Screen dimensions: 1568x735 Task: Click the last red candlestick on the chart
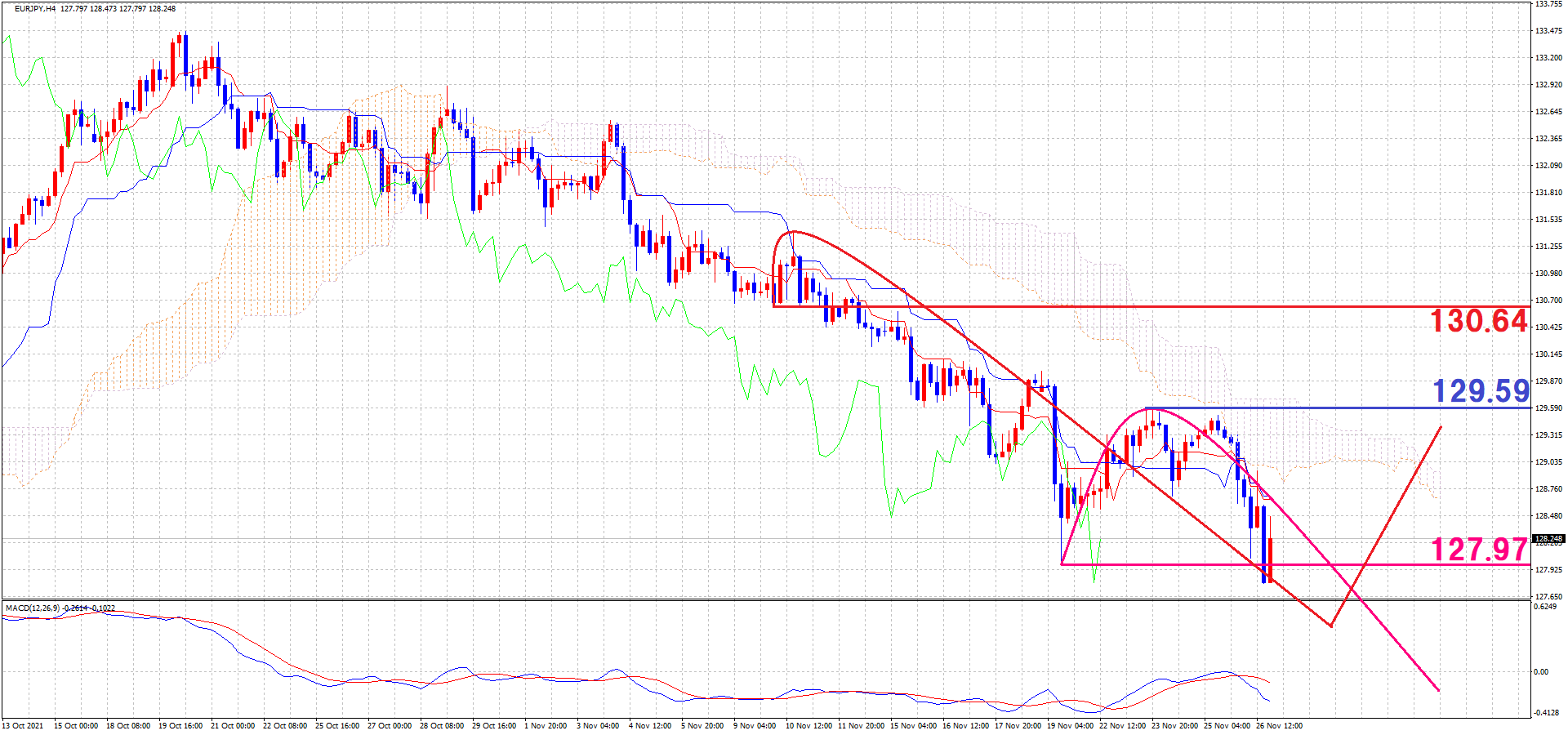click(1270, 559)
